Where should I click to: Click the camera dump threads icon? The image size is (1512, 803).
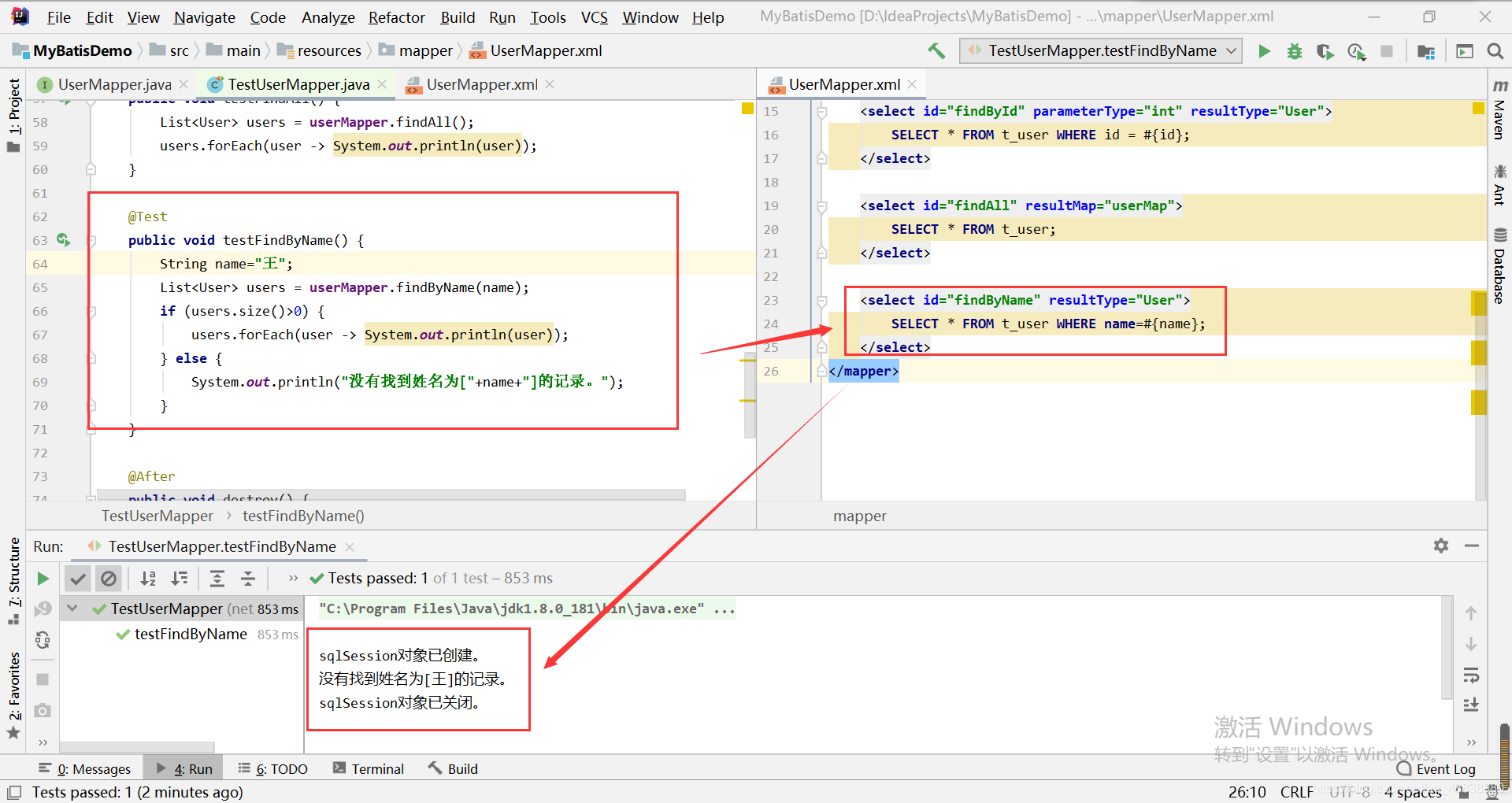pyautogui.click(x=43, y=710)
